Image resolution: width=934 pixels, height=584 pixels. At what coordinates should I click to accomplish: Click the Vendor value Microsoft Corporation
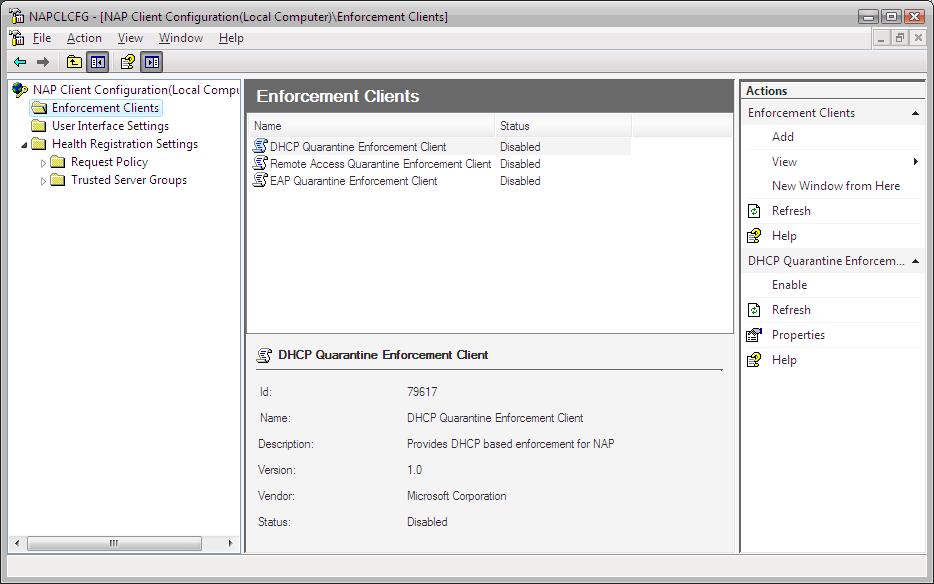456,496
